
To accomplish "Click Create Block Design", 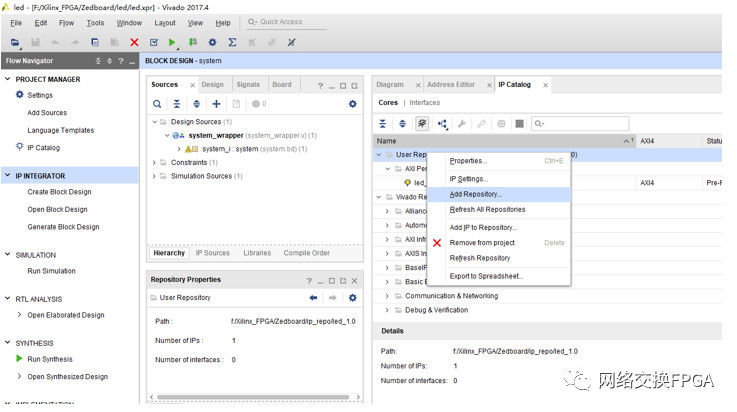I will tap(59, 192).
